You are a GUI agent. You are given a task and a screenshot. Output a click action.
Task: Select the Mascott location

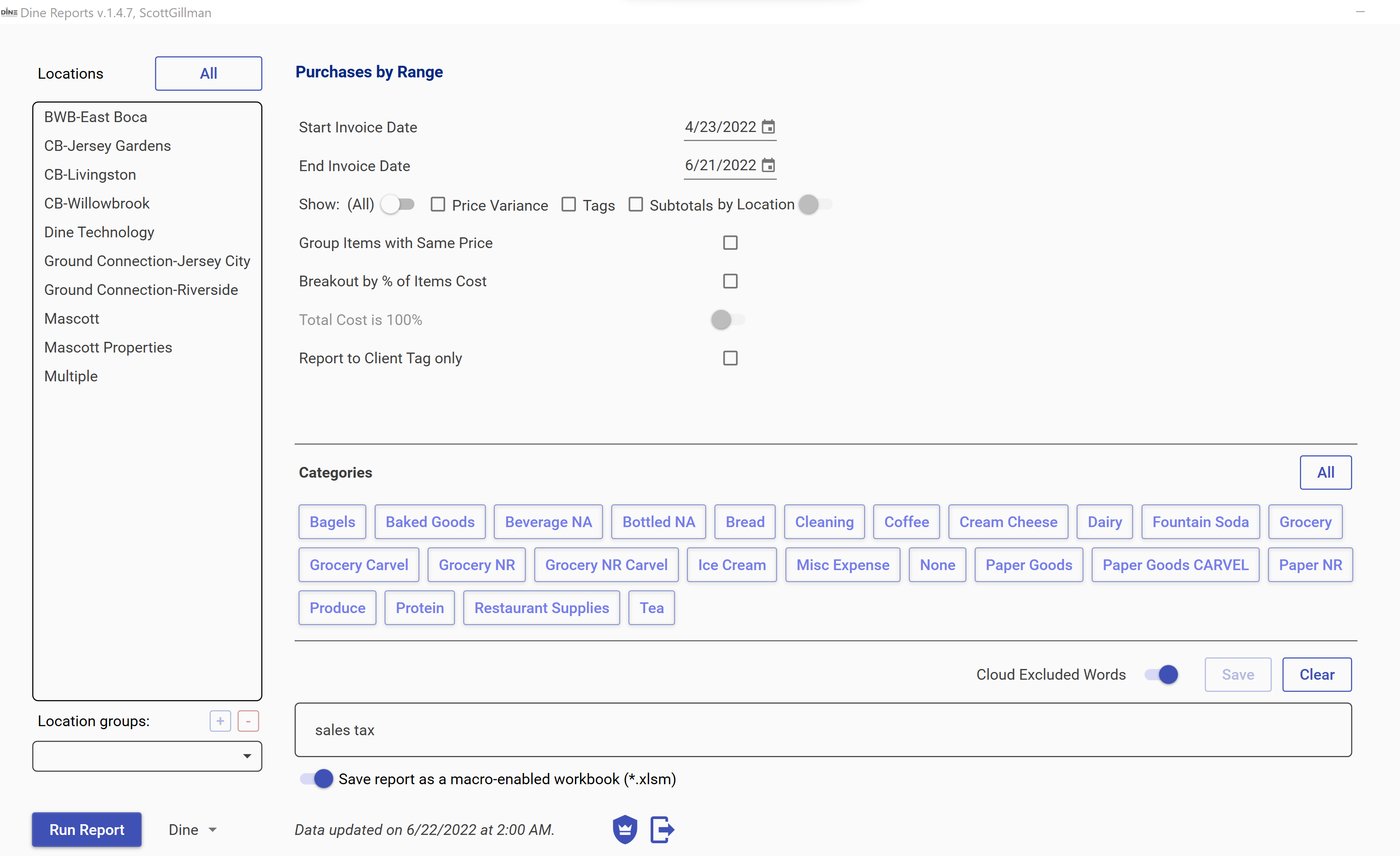[x=147, y=319]
